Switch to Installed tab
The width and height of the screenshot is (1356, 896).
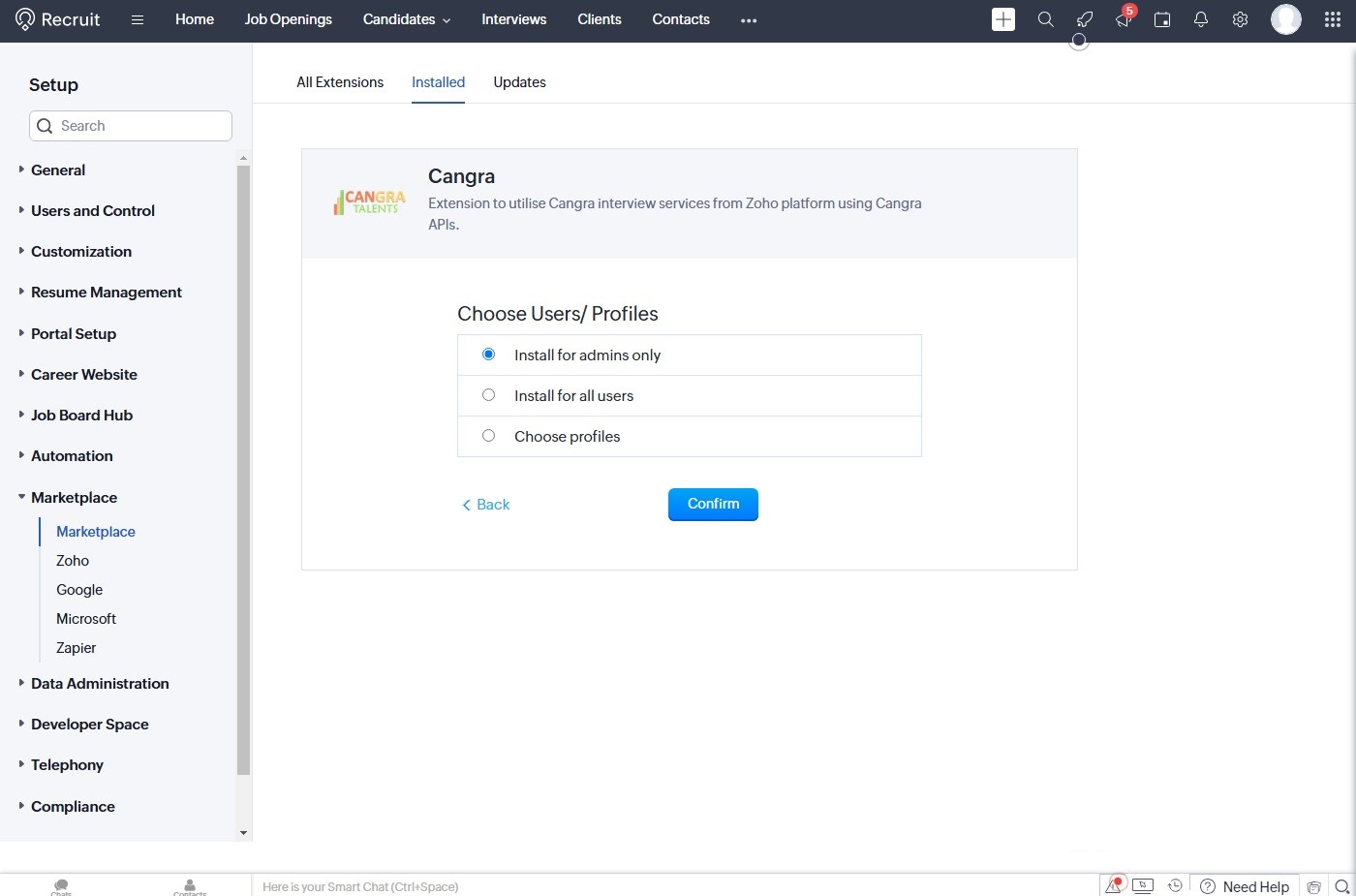click(438, 82)
